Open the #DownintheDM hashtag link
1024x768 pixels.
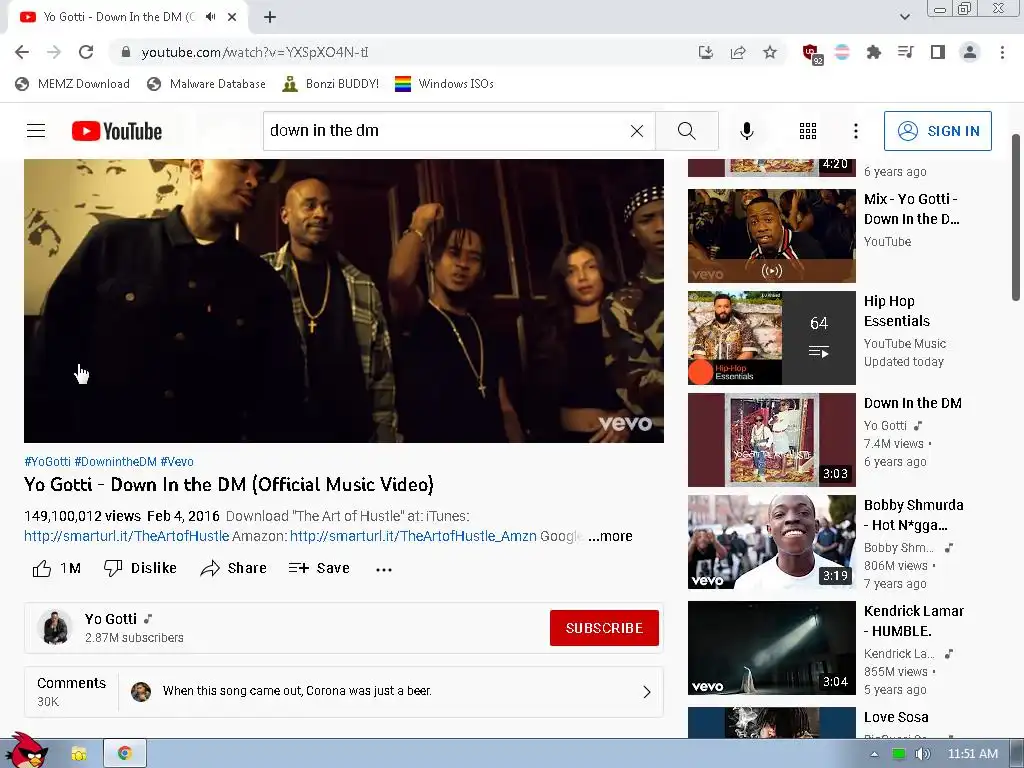click(116, 462)
